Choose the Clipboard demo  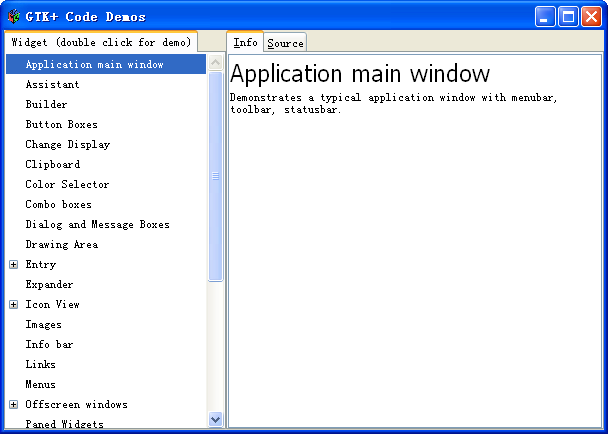pos(106,164)
